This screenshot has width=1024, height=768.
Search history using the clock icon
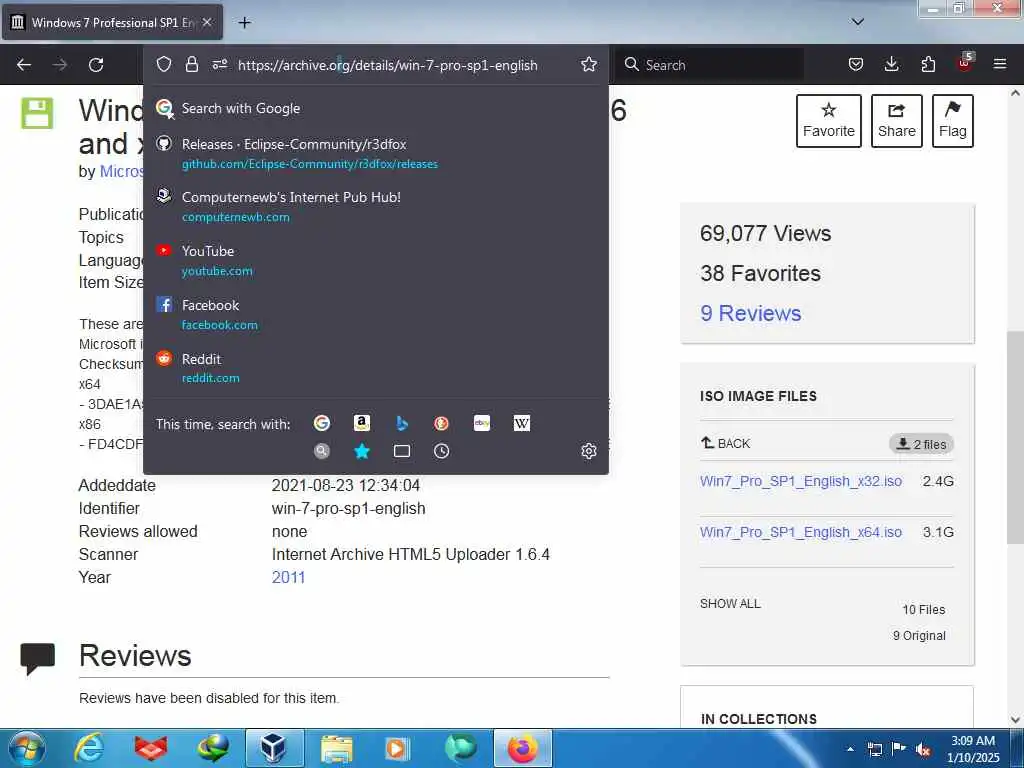pyautogui.click(x=441, y=451)
